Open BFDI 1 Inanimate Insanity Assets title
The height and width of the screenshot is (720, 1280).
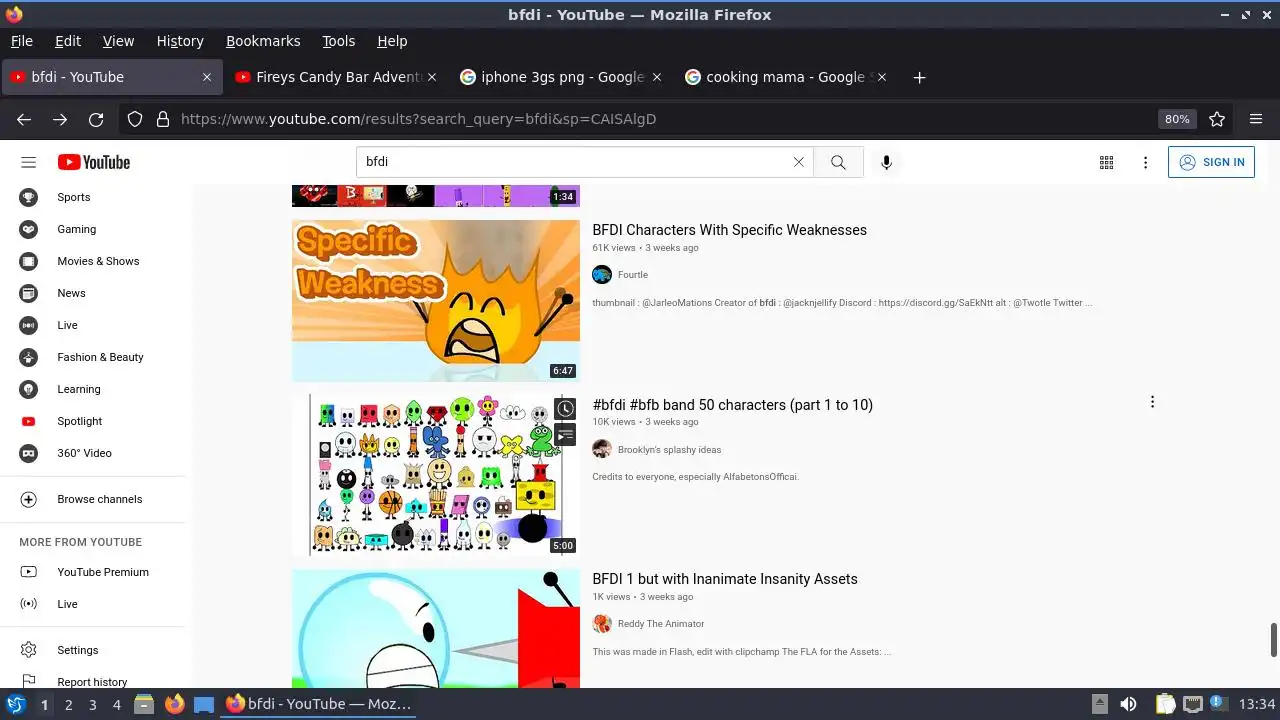click(x=725, y=579)
